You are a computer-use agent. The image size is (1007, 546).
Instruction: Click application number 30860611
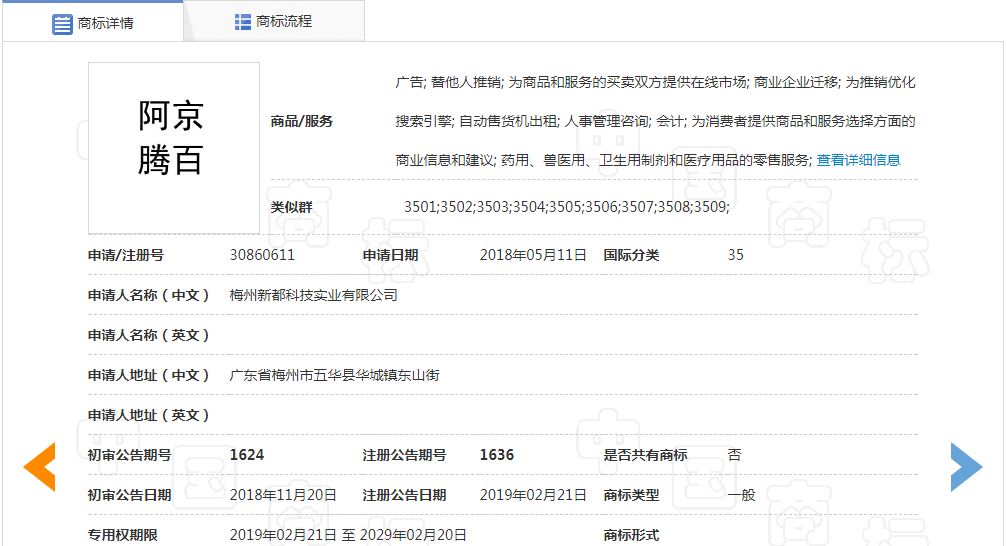point(262,255)
